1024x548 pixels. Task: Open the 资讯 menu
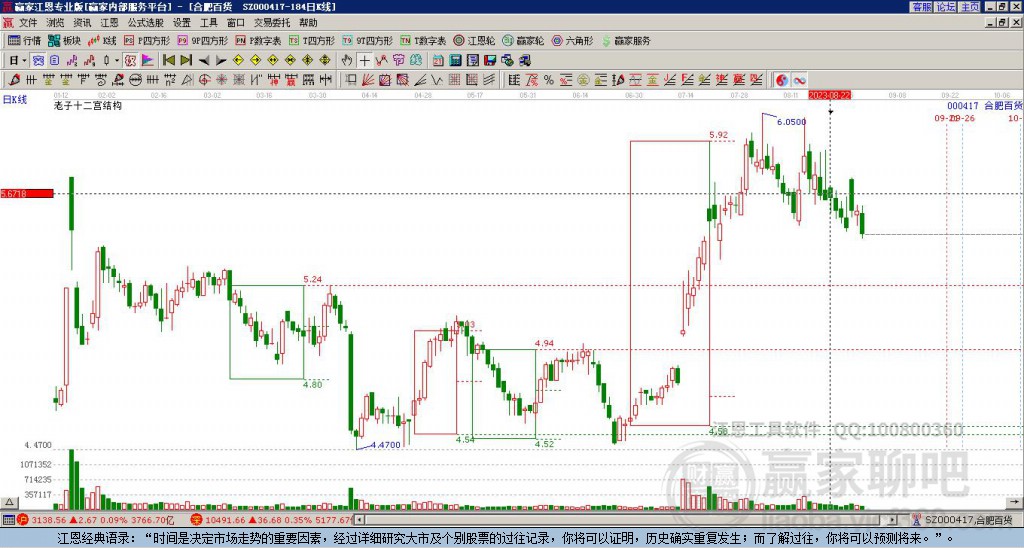tap(82, 23)
